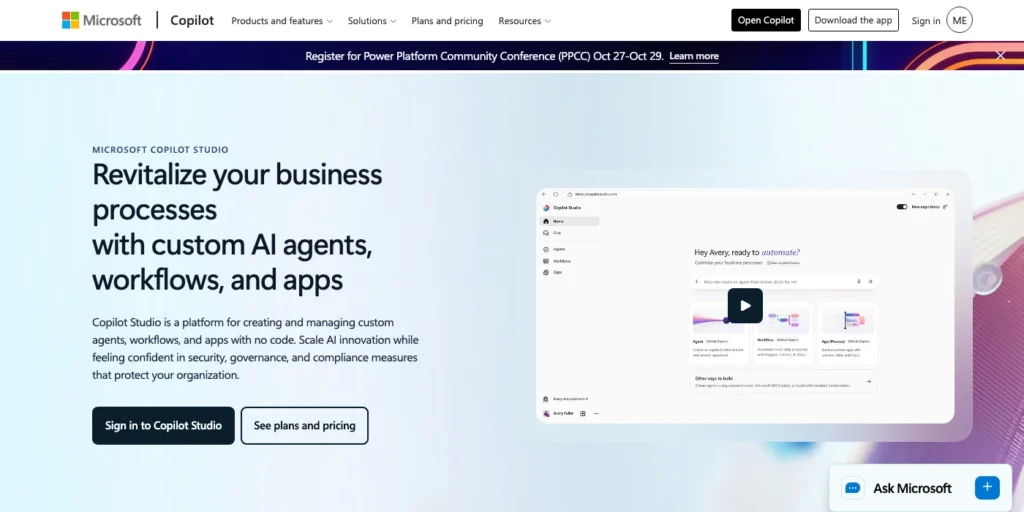Screen dimensions: 1024x512
Task: Dismiss the PPCC conference banner
Action: pos(1000,56)
